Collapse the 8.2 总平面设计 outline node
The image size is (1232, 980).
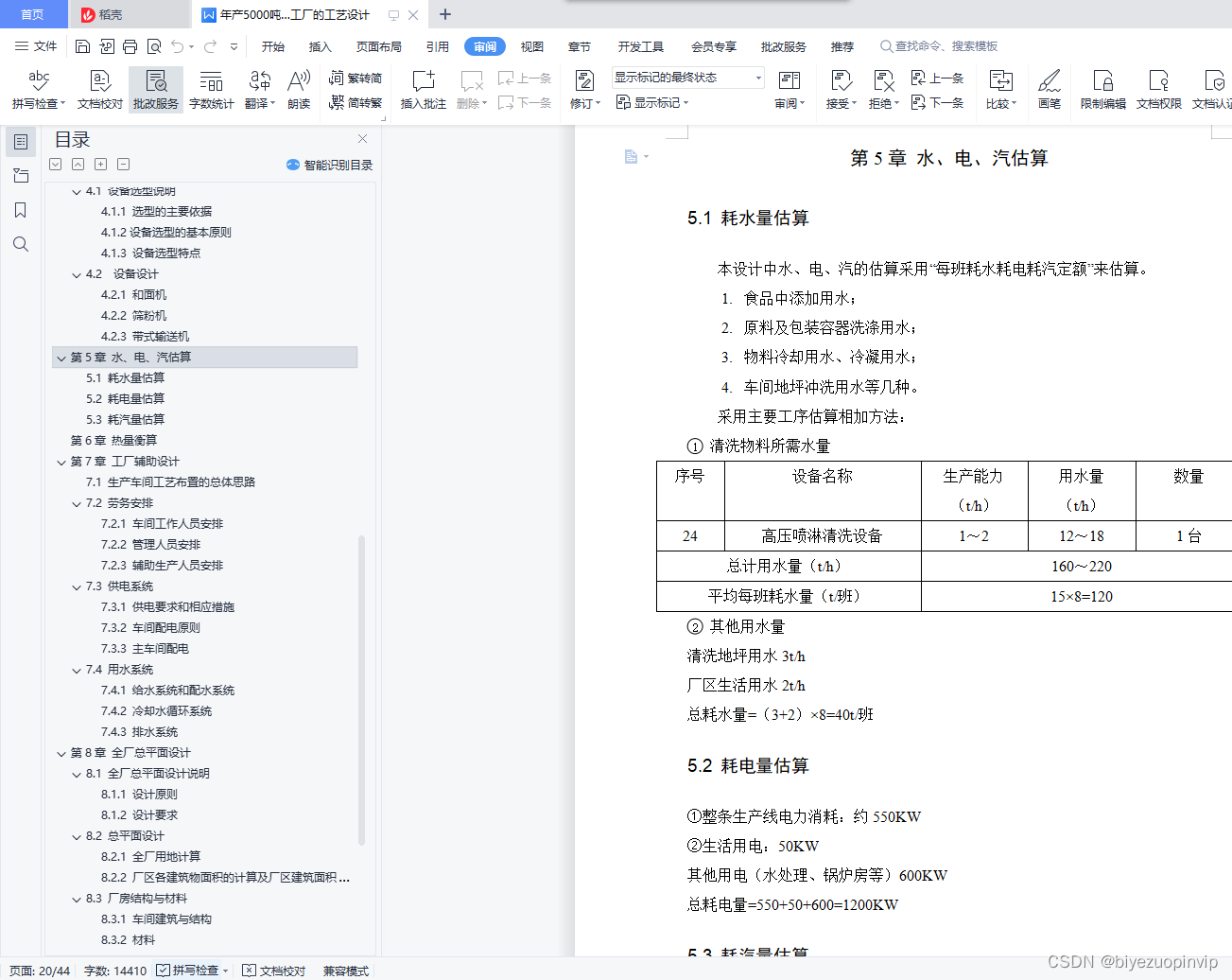pyautogui.click(x=77, y=836)
